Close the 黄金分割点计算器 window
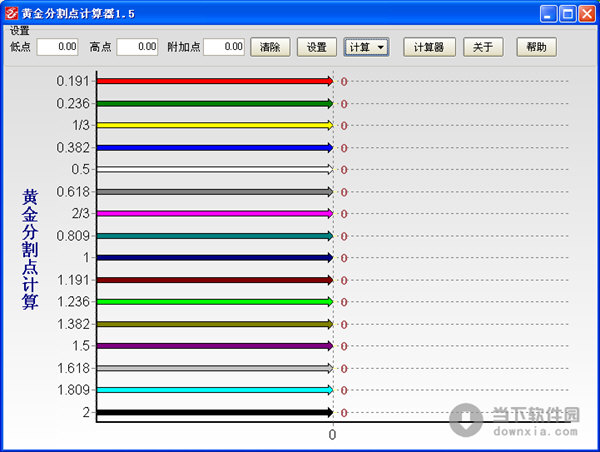The image size is (600, 452). point(587,14)
